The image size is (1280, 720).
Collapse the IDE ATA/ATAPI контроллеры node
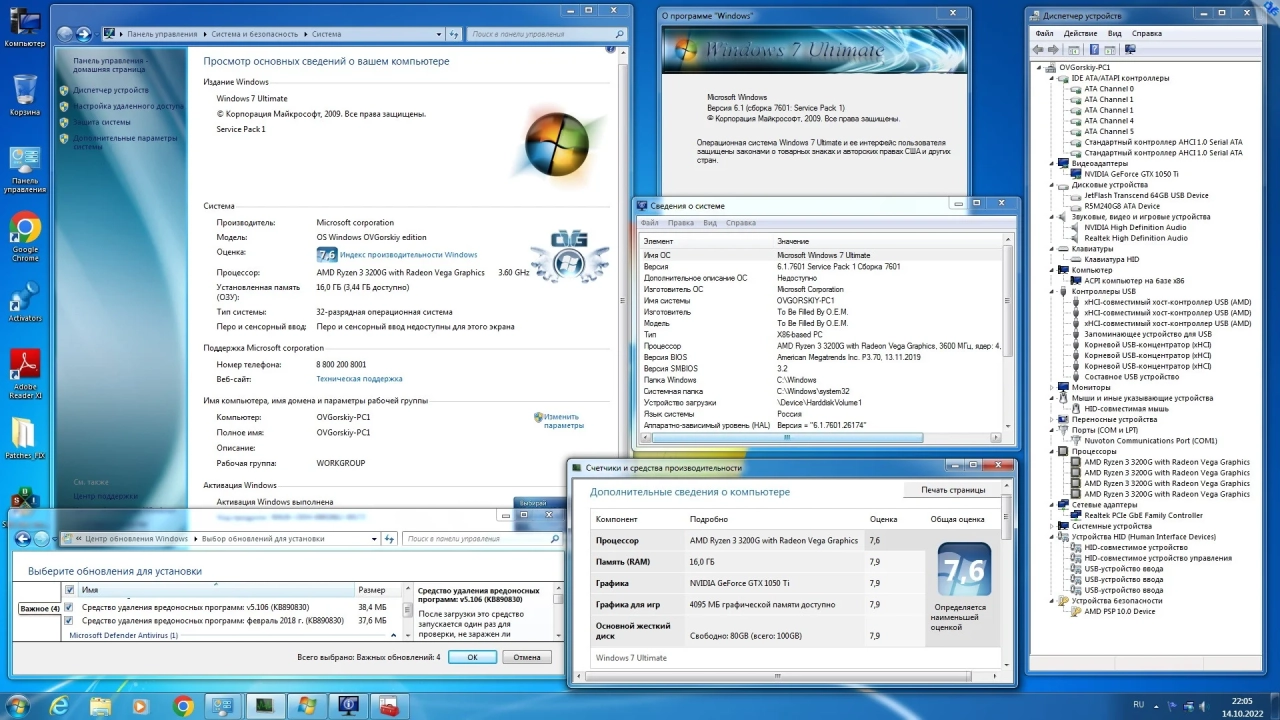point(1052,78)
